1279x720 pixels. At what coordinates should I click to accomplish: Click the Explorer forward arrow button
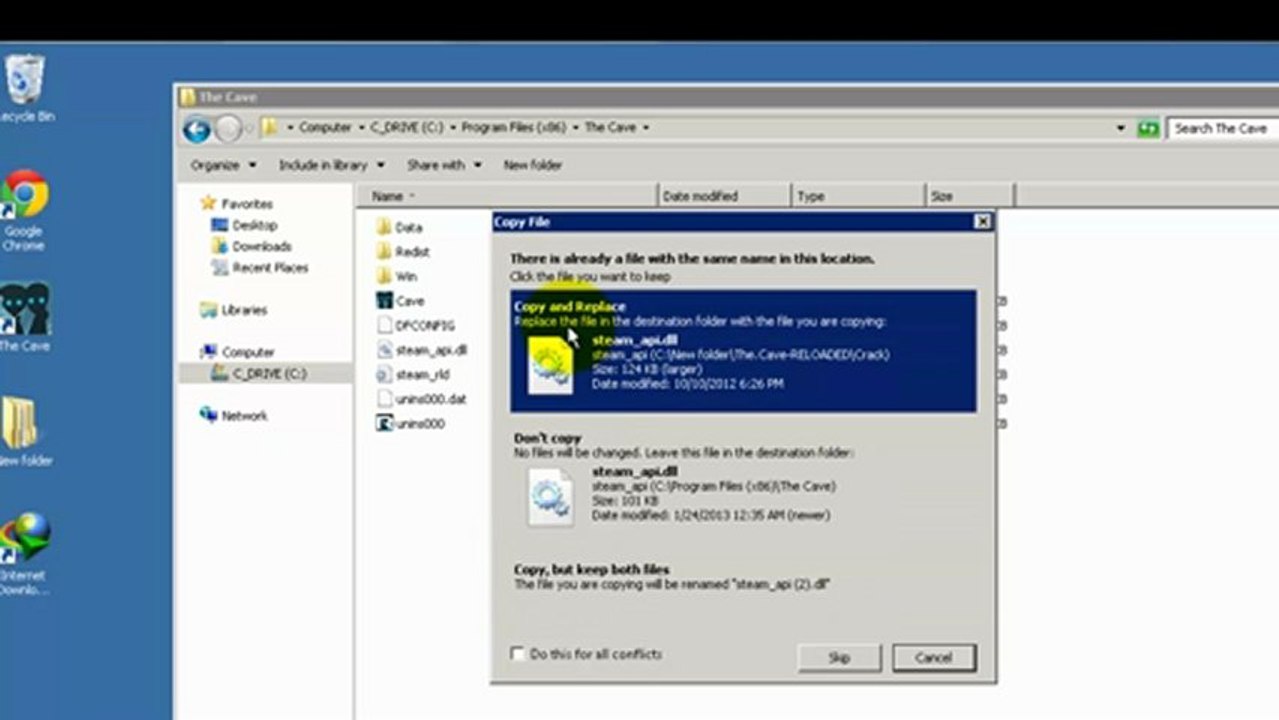(228, 128)
